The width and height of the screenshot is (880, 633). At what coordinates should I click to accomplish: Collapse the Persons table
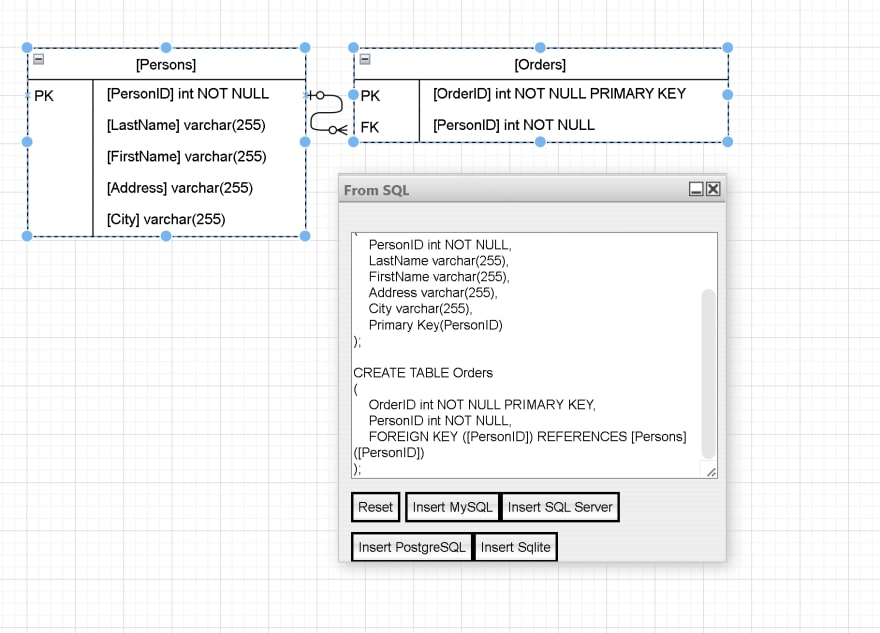(39, 59)
